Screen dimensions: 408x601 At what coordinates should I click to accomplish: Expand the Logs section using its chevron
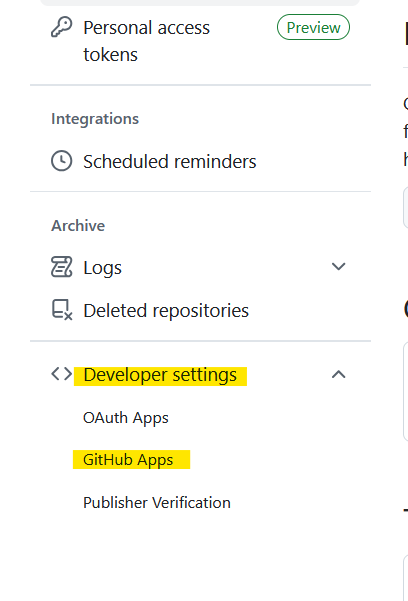(x=338, y=266)
